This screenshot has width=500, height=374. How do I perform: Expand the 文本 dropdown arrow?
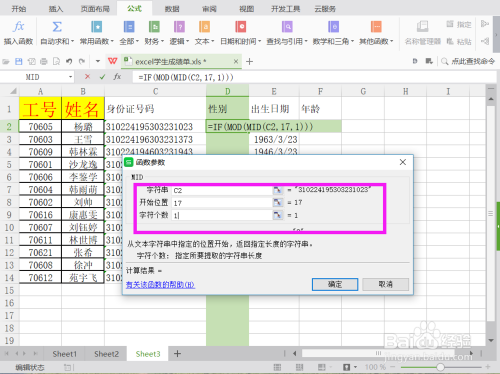(x=212, y=42)
